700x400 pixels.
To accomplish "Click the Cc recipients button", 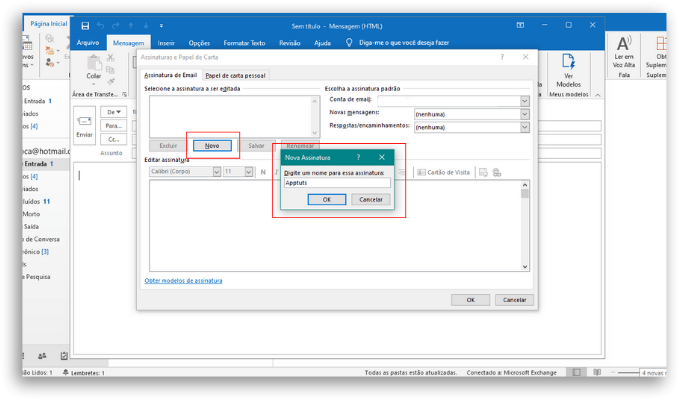I will coord(113,139).
